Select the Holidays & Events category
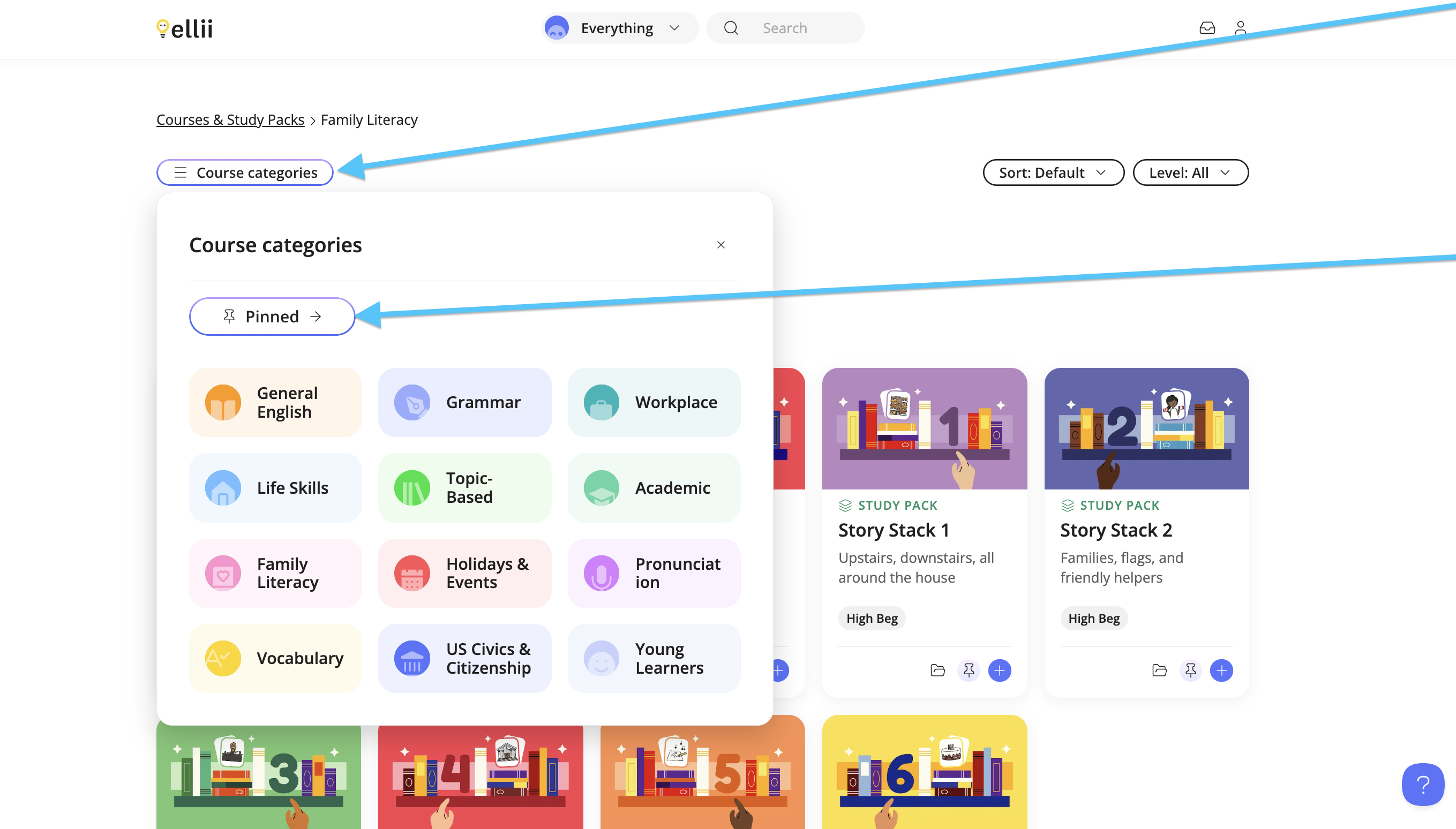 464,573
